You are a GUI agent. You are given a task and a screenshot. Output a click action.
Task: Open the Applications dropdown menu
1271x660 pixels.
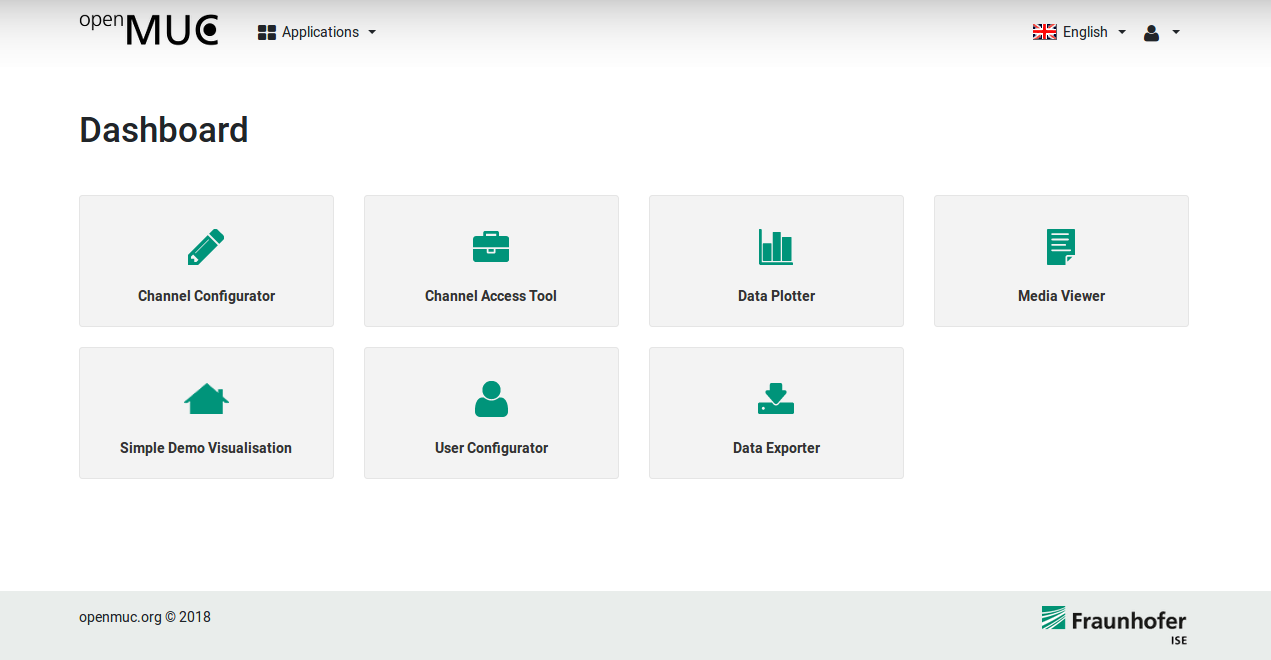pos(316,31)
